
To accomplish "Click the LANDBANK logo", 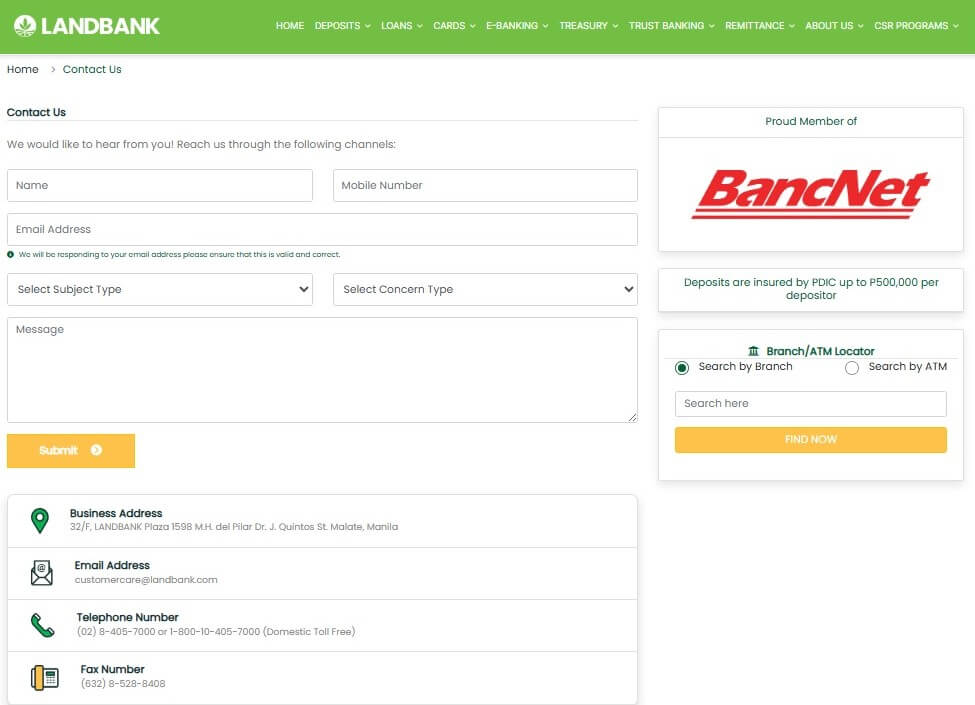I will pos(85,25).
